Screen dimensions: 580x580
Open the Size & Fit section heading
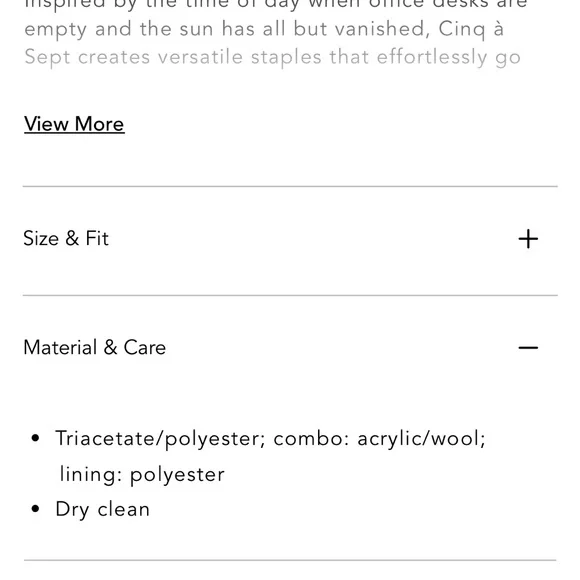66,238
